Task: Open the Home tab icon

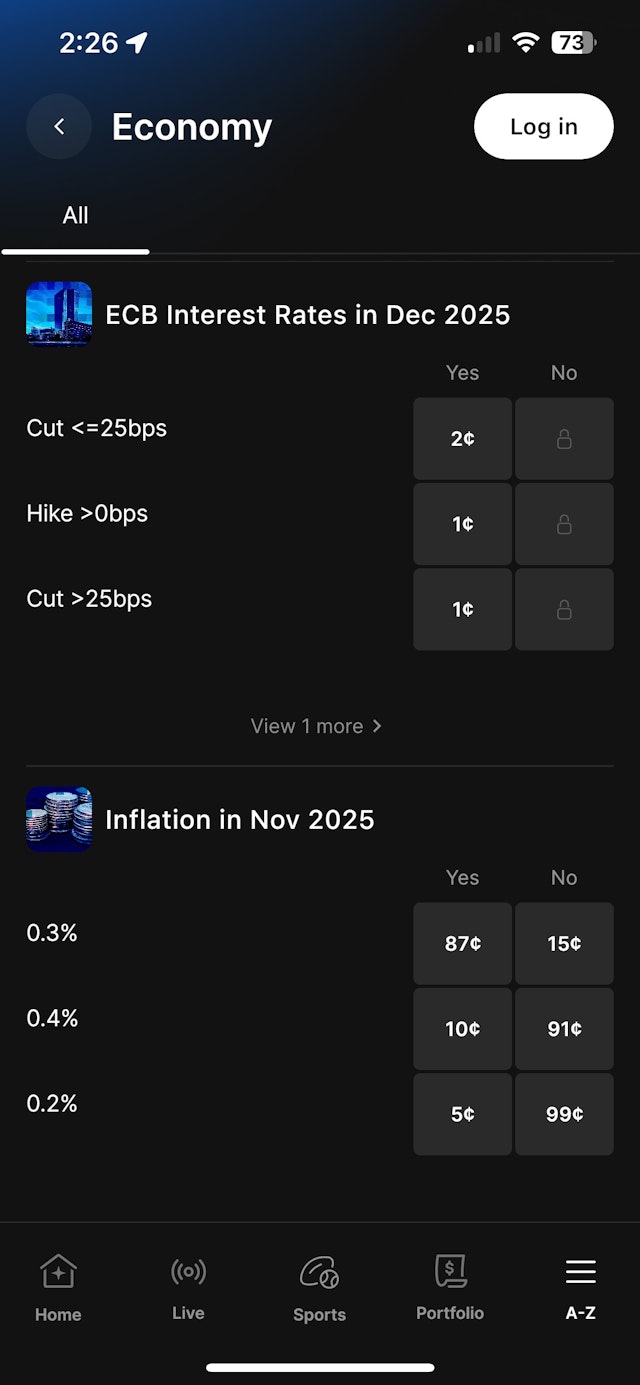Action: pyautogui.click(x=58, y=1273)
